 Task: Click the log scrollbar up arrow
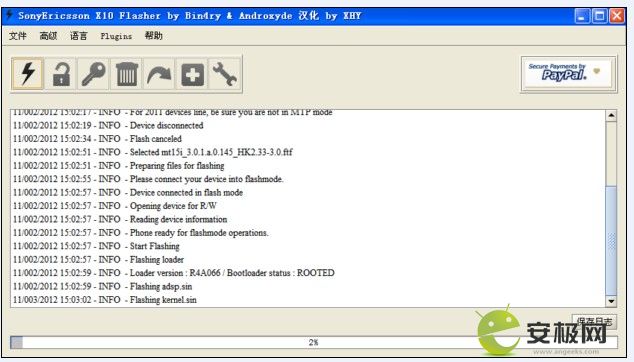tap(611, 116)
